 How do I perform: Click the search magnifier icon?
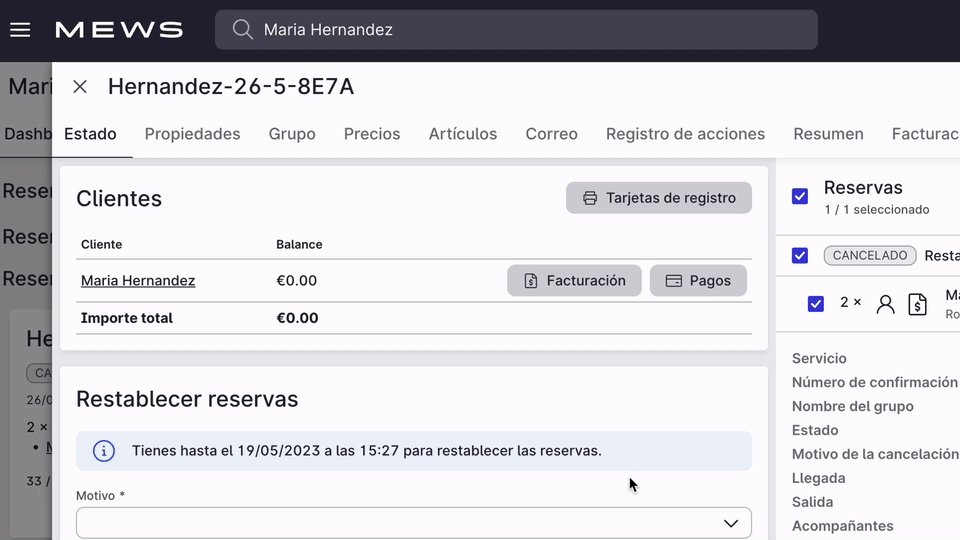[242, 30]
